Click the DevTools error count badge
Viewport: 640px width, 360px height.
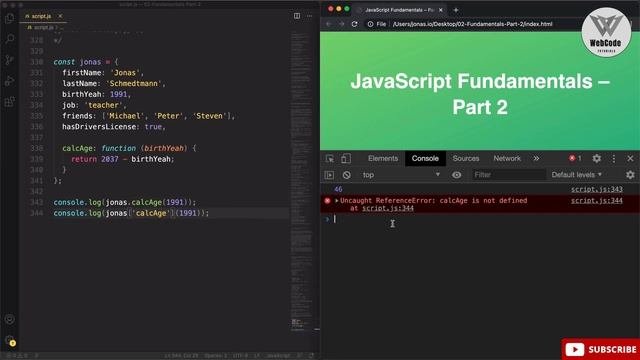tap(575, 158)
